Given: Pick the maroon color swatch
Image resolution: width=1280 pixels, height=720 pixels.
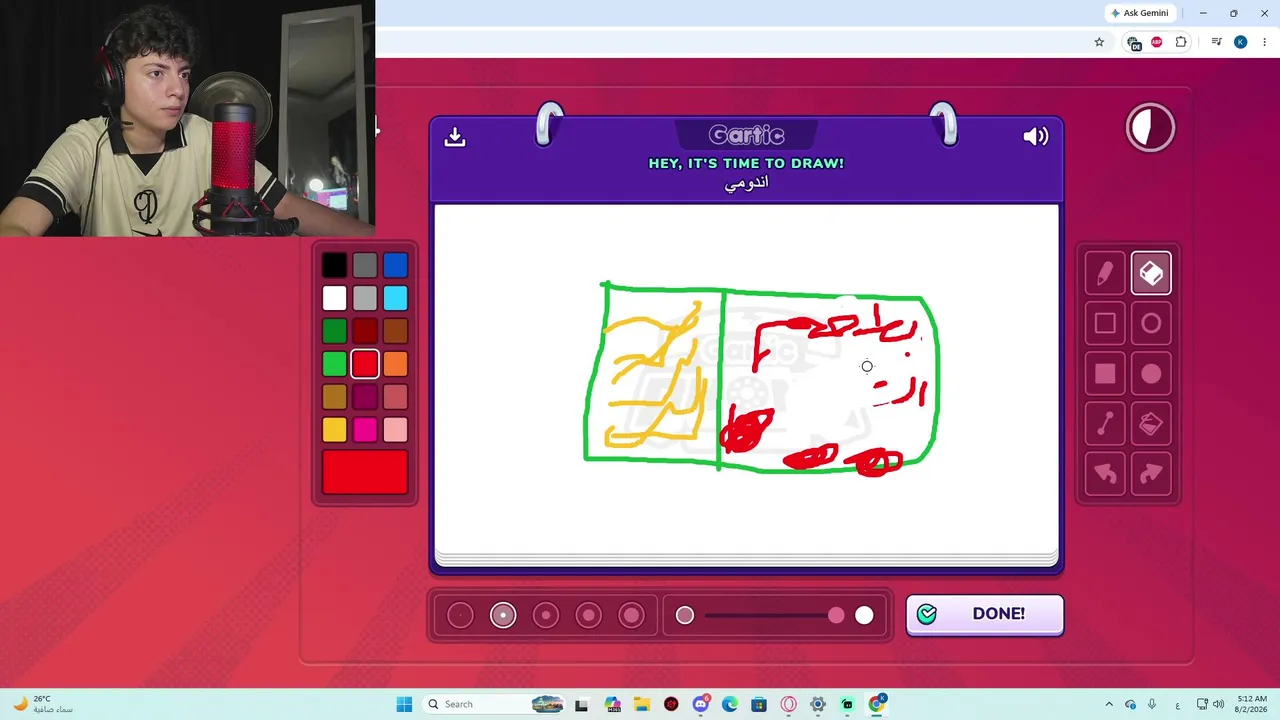Looking at the screenshot, I should coord(365,397).
